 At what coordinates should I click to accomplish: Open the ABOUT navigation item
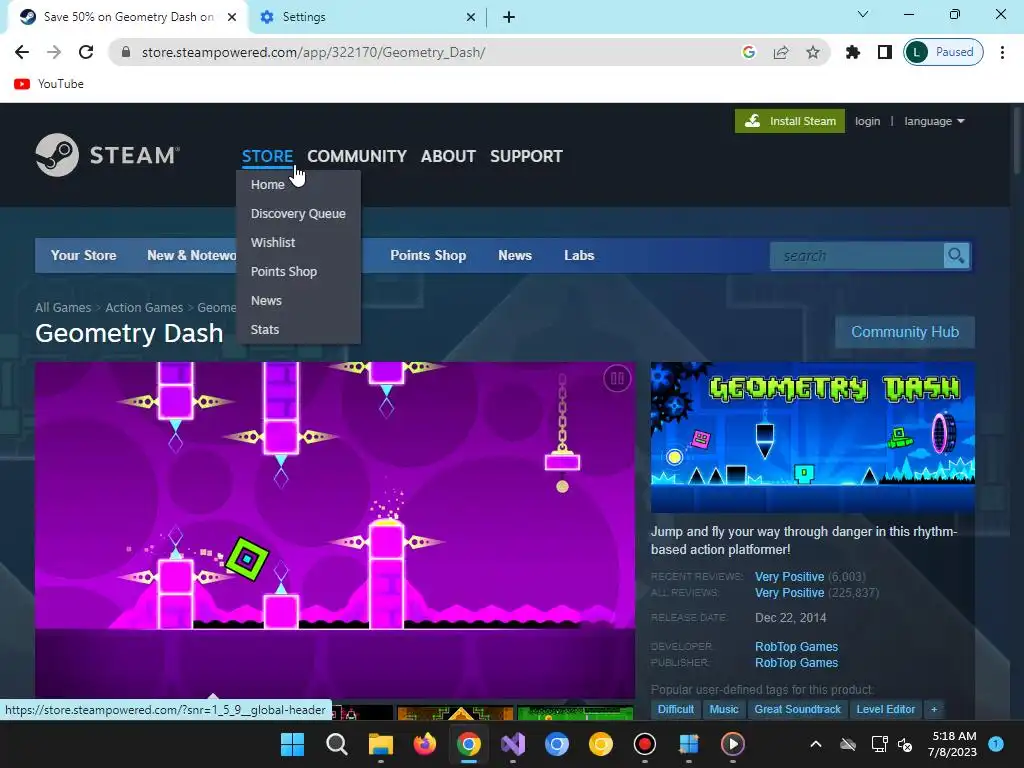pos(448,156)
